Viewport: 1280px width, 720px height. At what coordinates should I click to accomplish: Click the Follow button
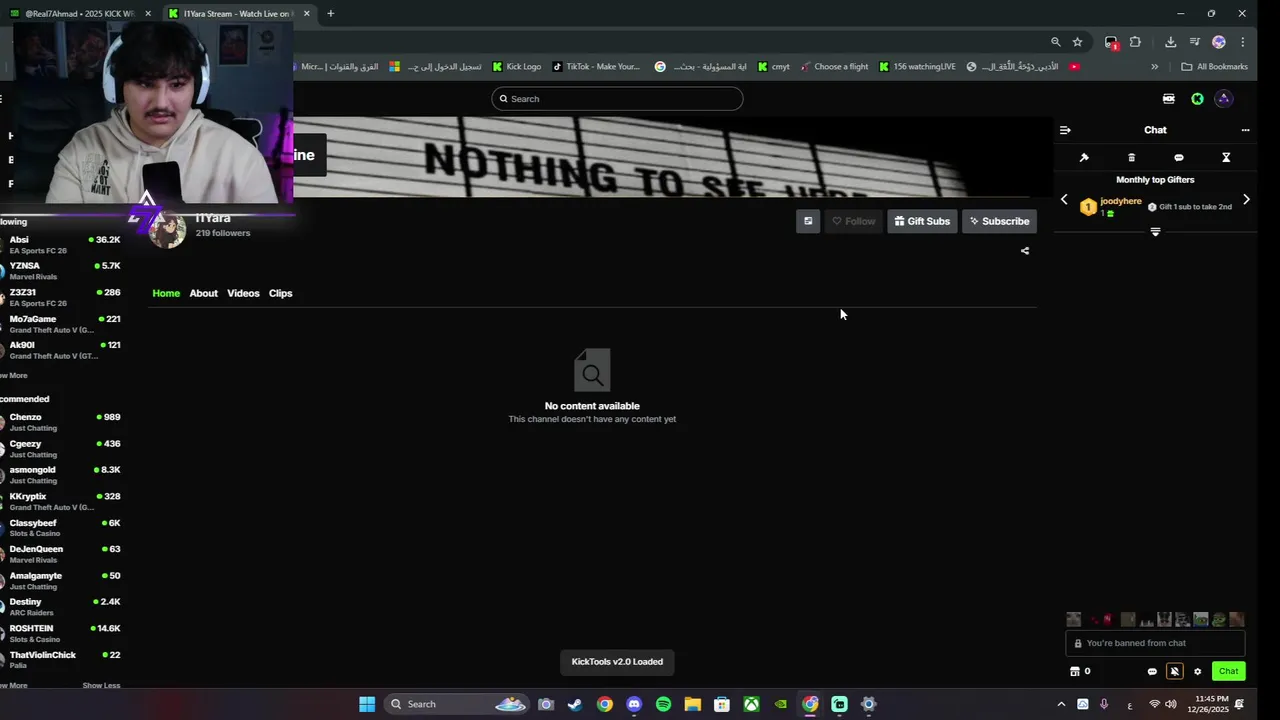(853, 221)
